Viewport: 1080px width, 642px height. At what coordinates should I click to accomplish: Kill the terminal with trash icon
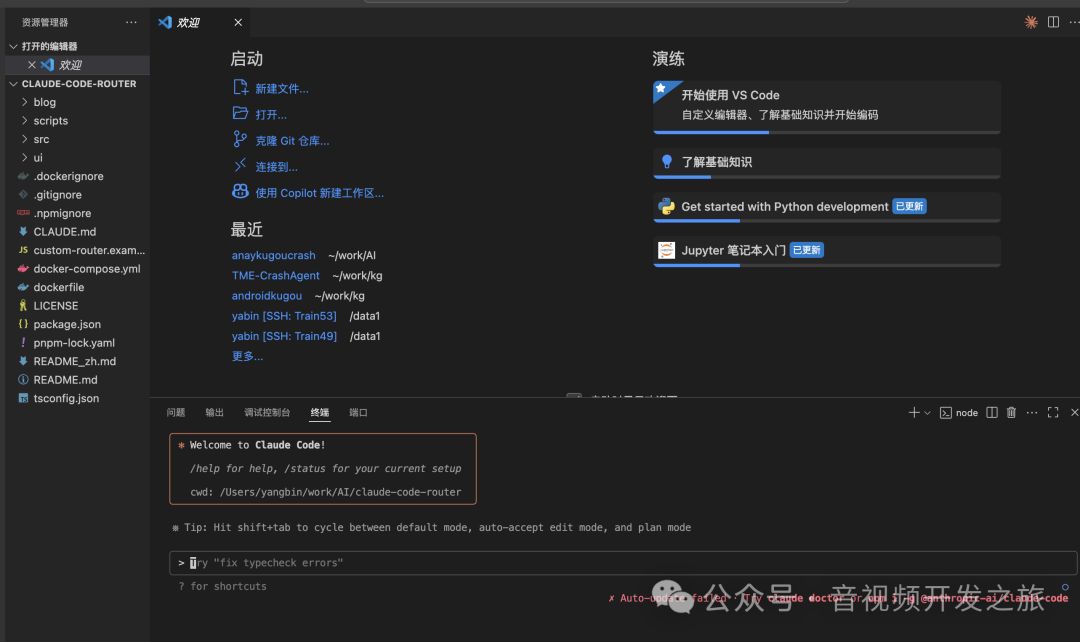pos(1010,412)
